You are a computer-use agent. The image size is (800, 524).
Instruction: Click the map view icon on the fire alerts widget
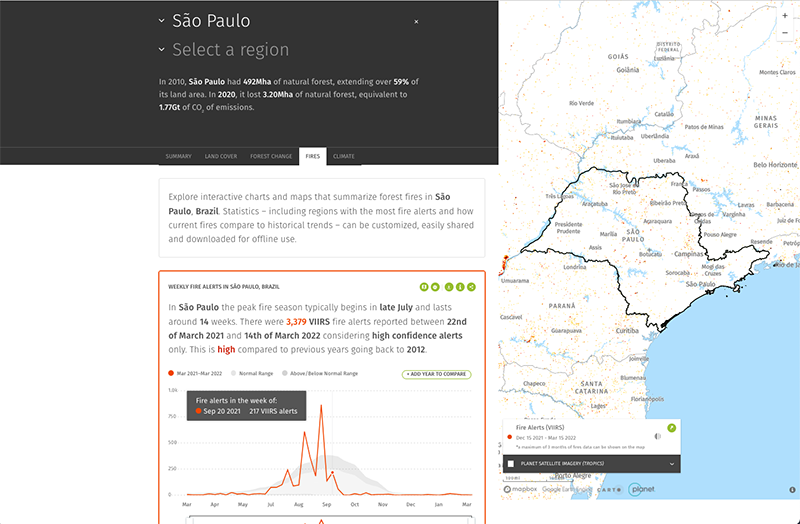[x=424, y=286]
